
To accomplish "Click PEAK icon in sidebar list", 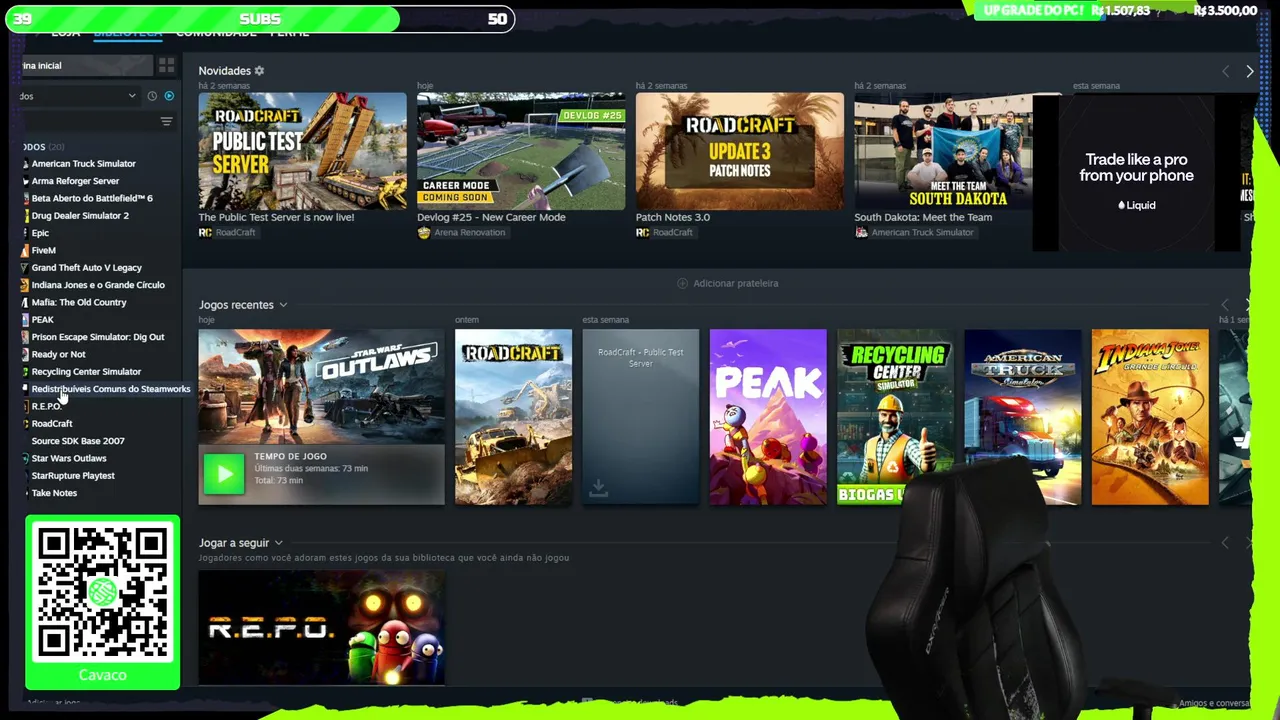I will click(25, 320).
